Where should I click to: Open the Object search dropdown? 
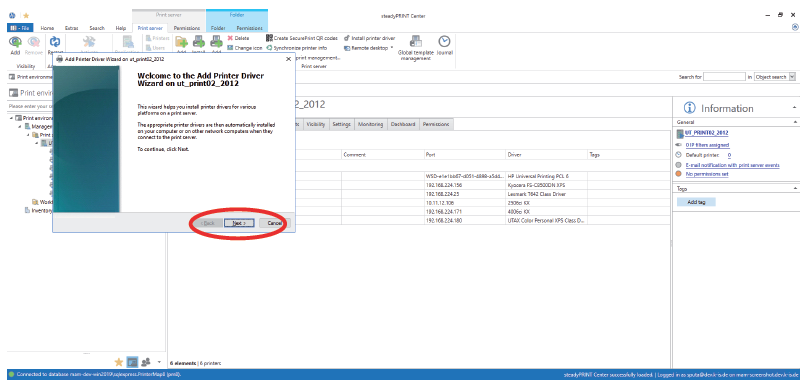pyautogui.click(x=792, y=77)
